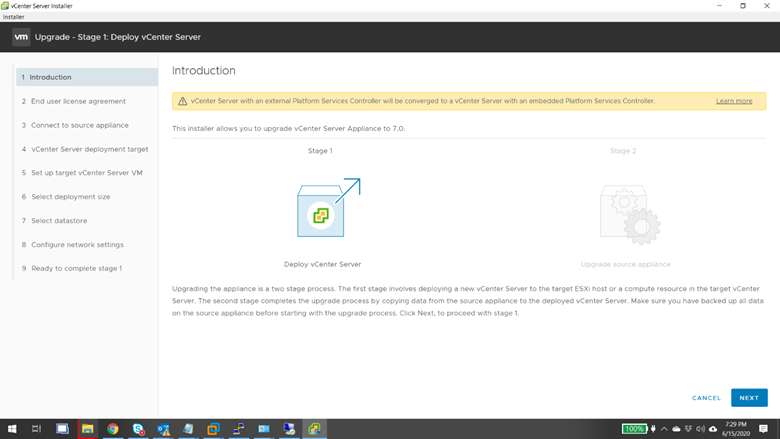Click the Next button
Image resolution: width=780 pixels, height=439 pixels.
click(749, 397)
